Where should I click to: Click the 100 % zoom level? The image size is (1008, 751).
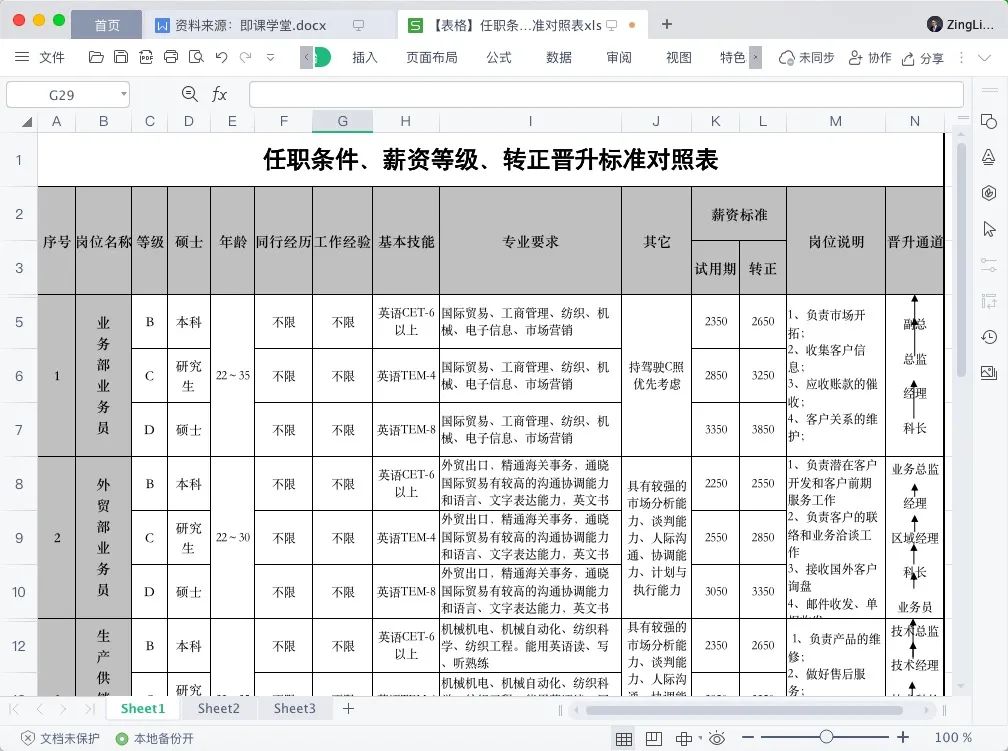coord(953,737)
